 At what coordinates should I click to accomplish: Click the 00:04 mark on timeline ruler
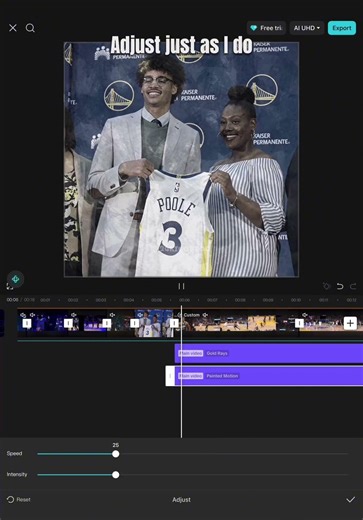click(x=129, y=300)
